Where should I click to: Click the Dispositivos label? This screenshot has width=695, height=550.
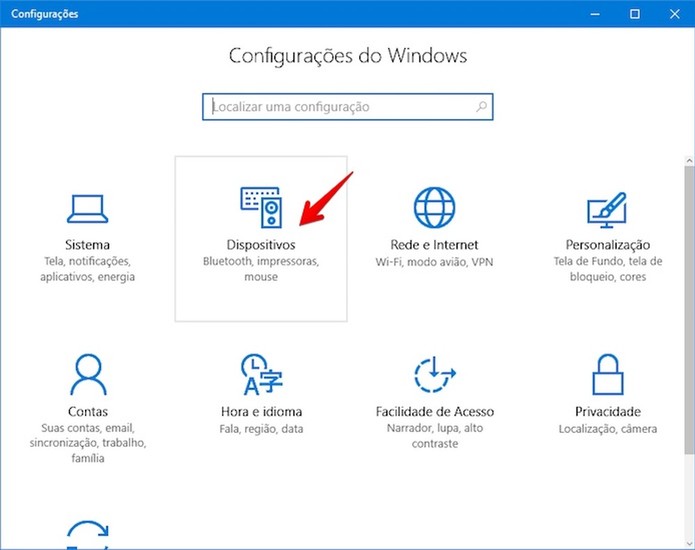coord(261,245)
